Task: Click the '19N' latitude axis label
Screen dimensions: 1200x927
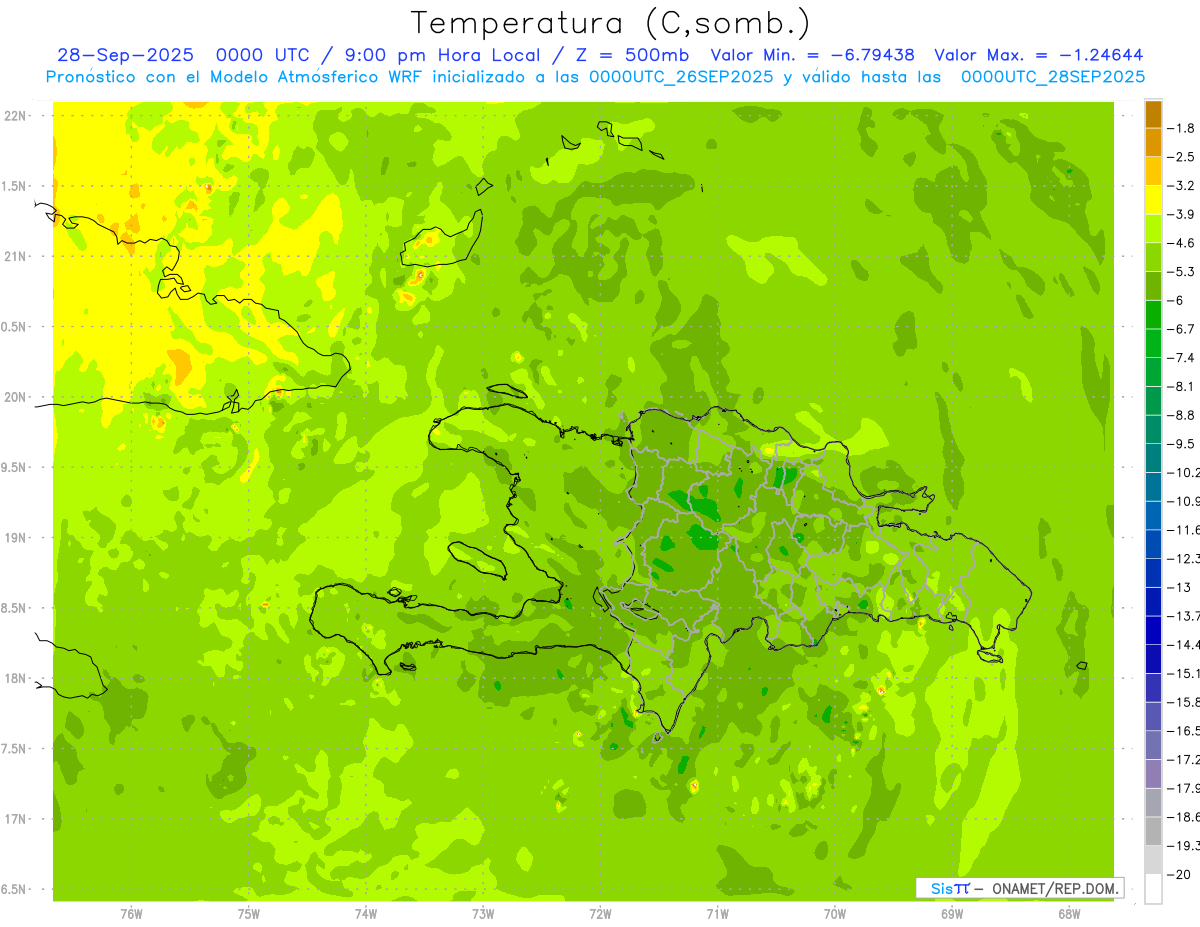Action: click(x=16, y=537)
